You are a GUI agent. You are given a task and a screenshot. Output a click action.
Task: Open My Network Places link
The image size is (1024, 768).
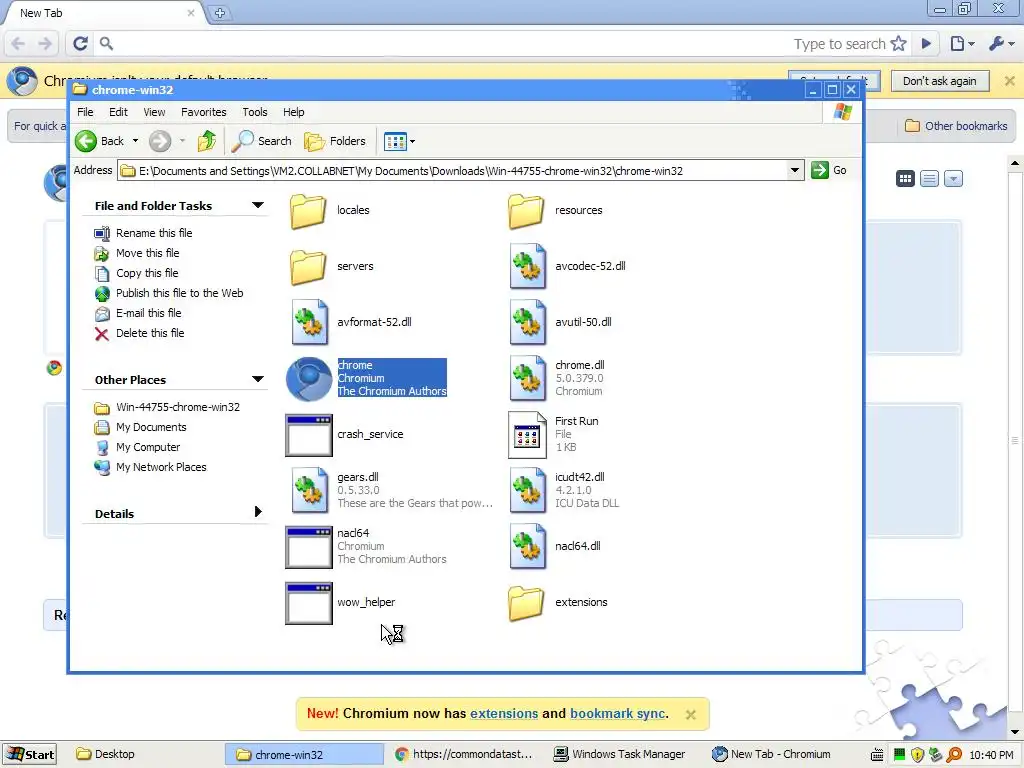pos(161,468)
